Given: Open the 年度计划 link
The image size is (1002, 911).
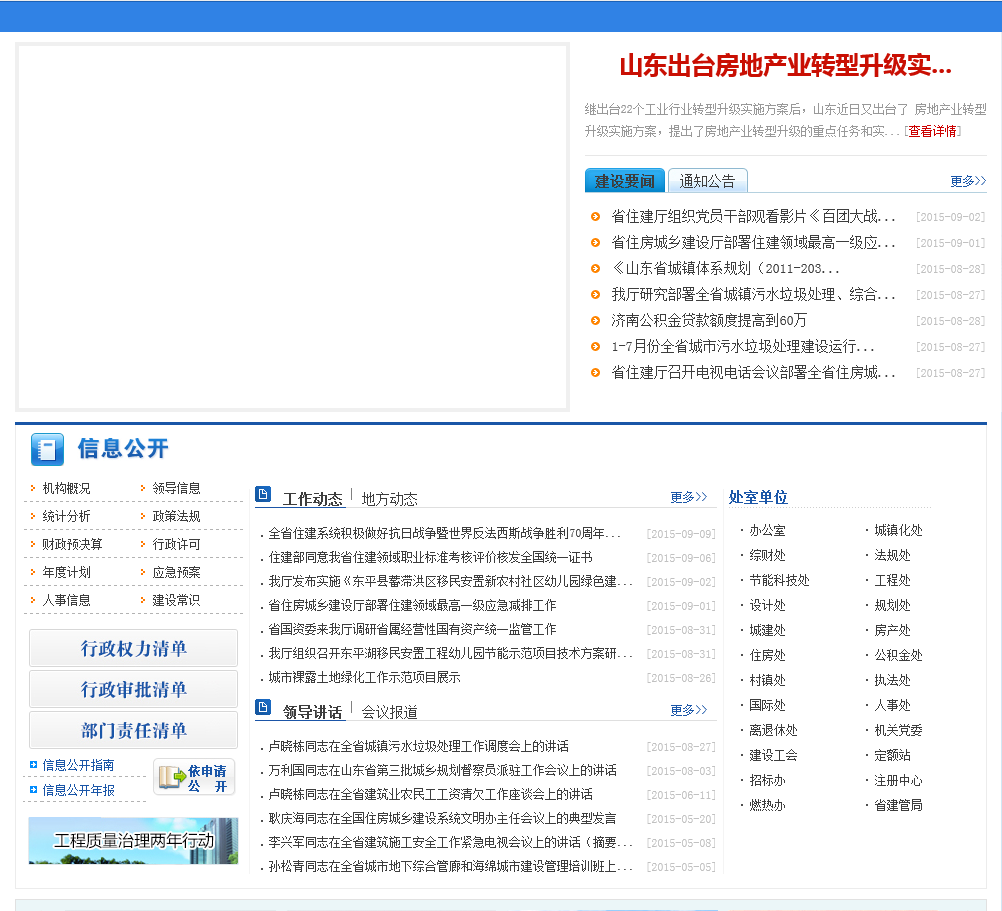Looking at the screenshot, I should [x=66, y=572].
